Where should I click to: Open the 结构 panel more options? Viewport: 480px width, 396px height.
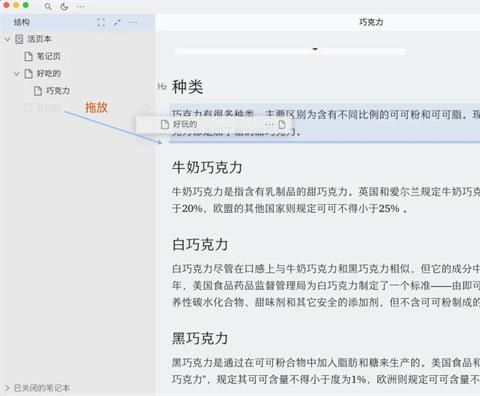coord(133,22)
